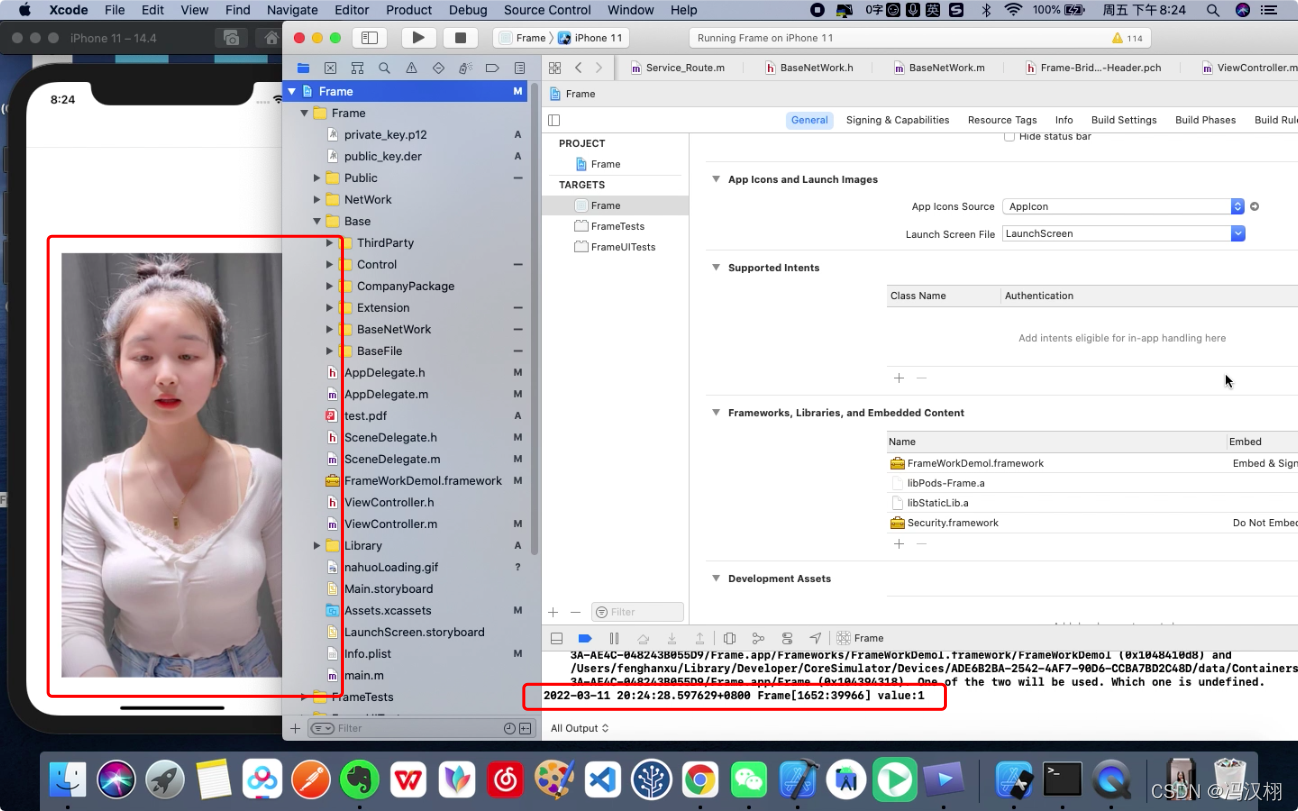Switch to Build Phases tab
Viewport: 1298px width, 811px height.
(1205, 120)
